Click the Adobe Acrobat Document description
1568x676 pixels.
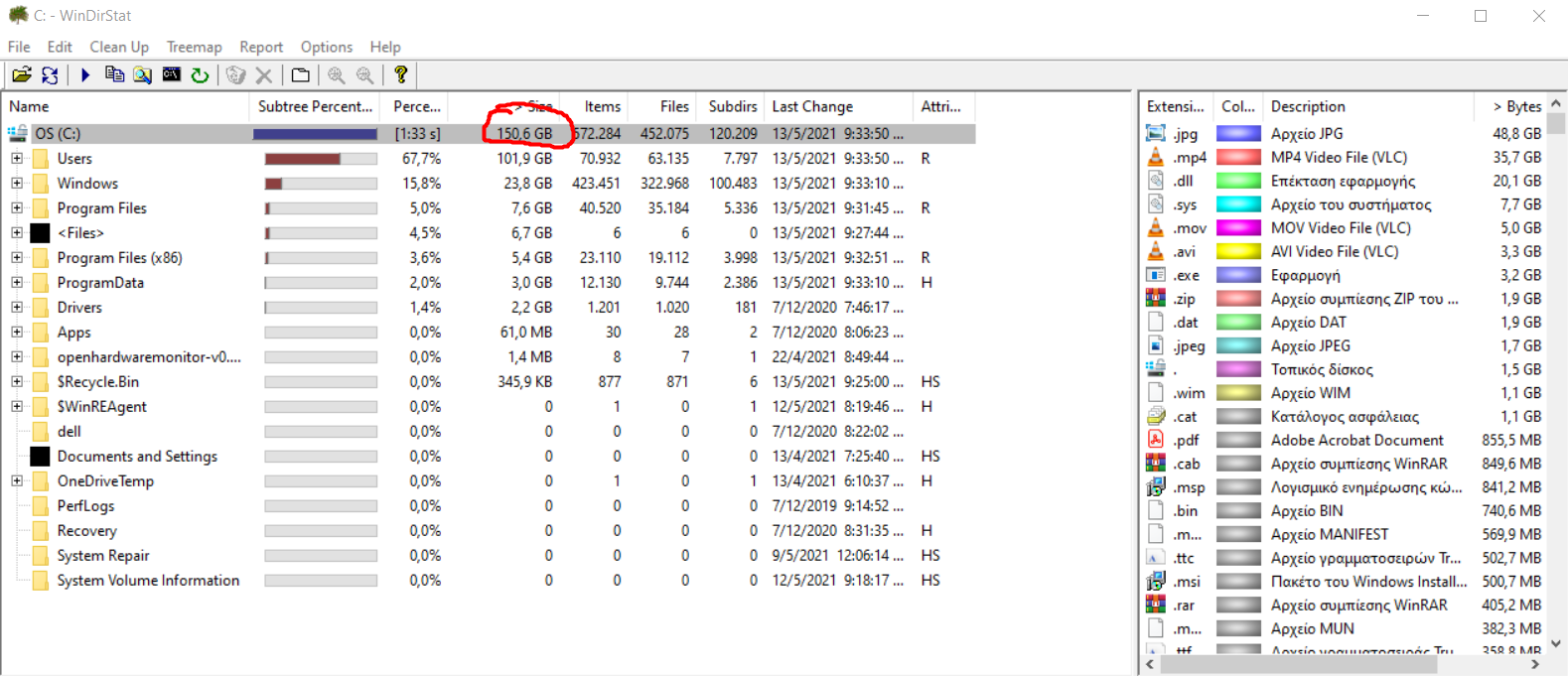(1356, 440)
